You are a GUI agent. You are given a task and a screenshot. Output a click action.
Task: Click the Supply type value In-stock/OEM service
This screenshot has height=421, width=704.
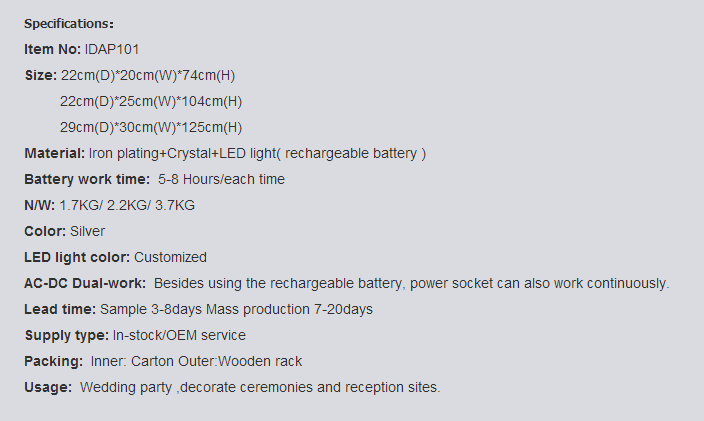tap(179, 336)
